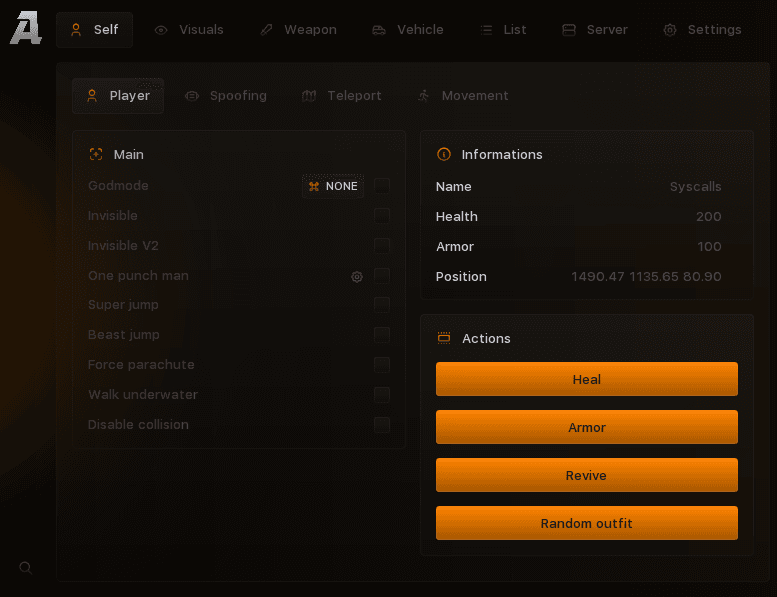Screen dimensions: 777x597
Task: Toggle the One punch man checkbox
Action: click(382, 275)
